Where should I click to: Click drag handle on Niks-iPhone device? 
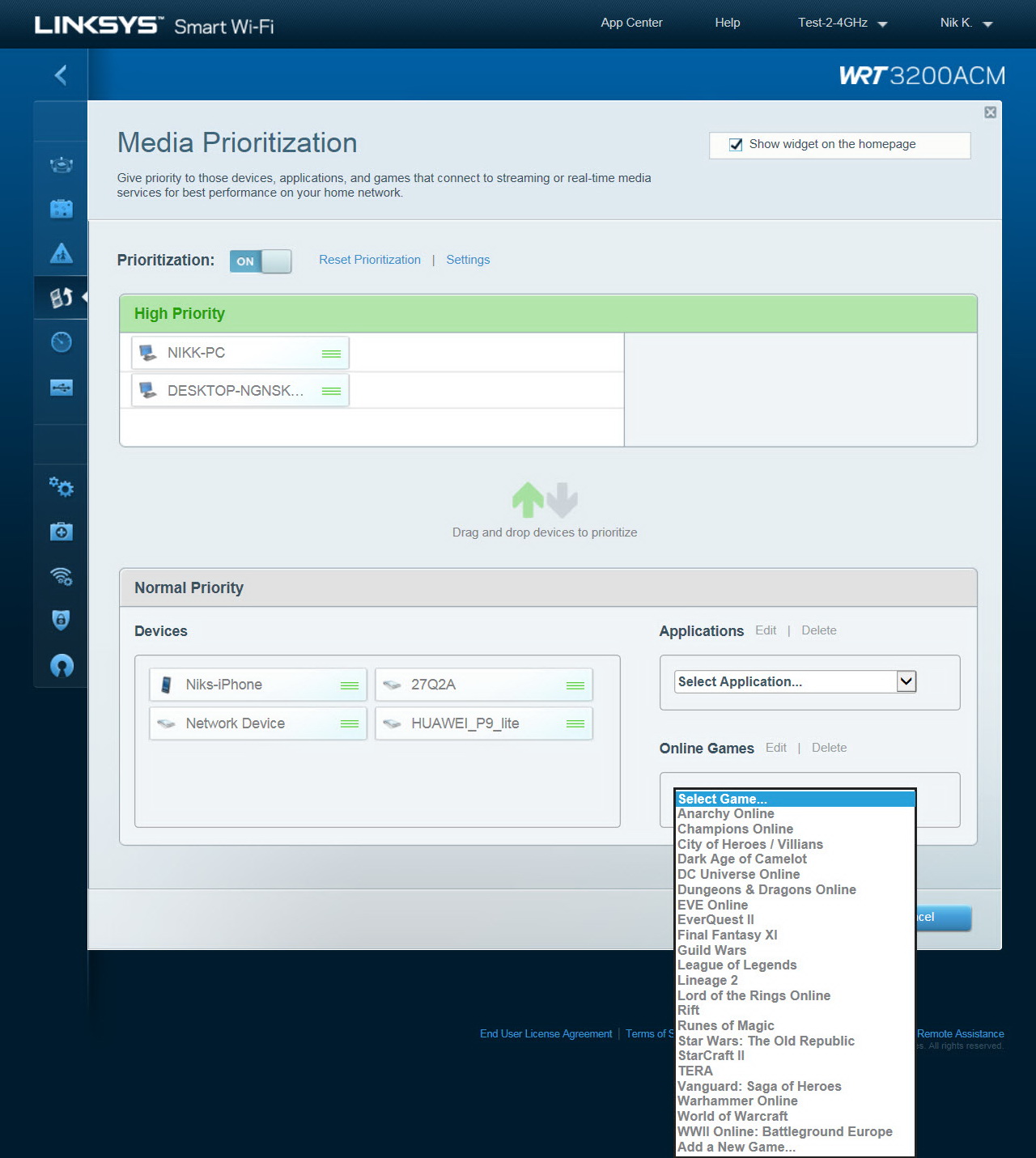pyautogui.click(x=350, y=685)
